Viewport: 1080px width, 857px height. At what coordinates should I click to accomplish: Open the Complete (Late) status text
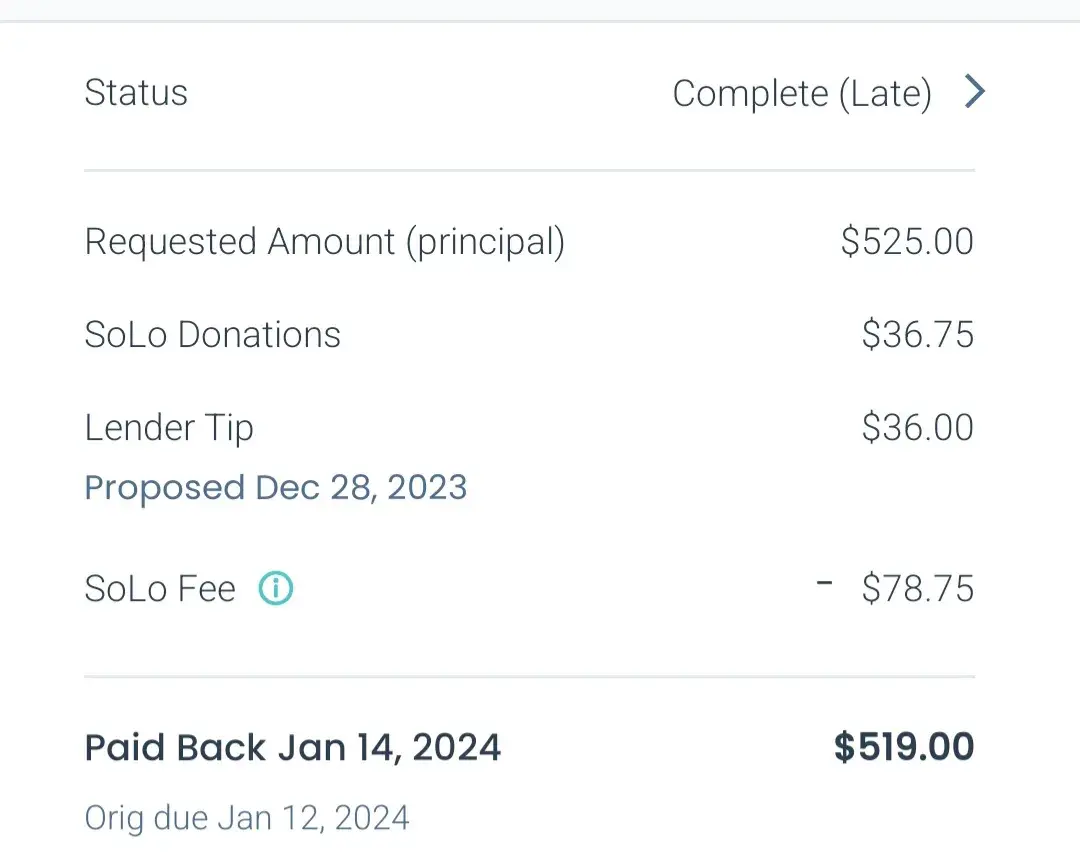pyautogui.click(x=801, y=94)
